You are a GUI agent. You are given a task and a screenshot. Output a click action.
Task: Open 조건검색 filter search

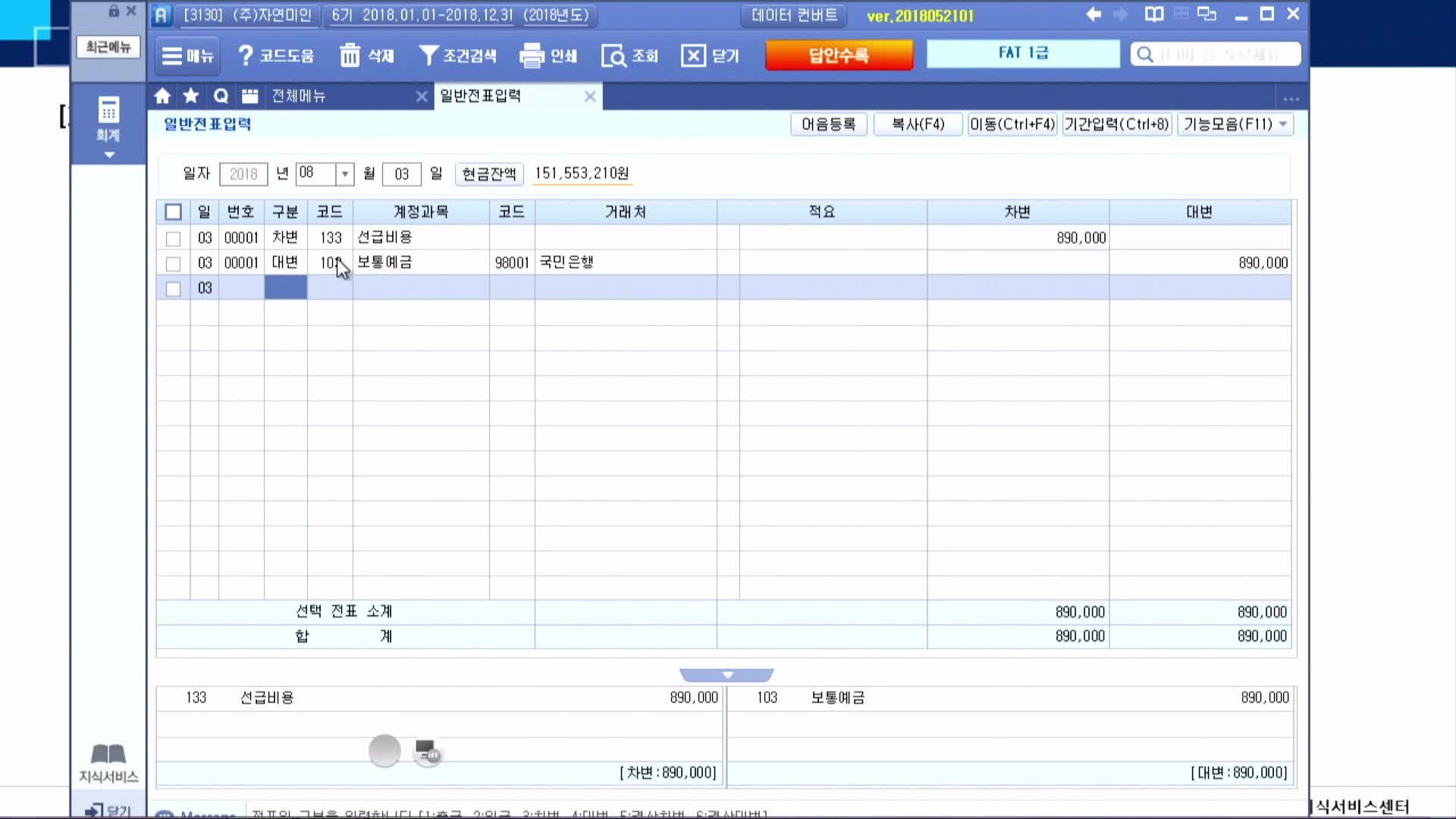[458, 55]
